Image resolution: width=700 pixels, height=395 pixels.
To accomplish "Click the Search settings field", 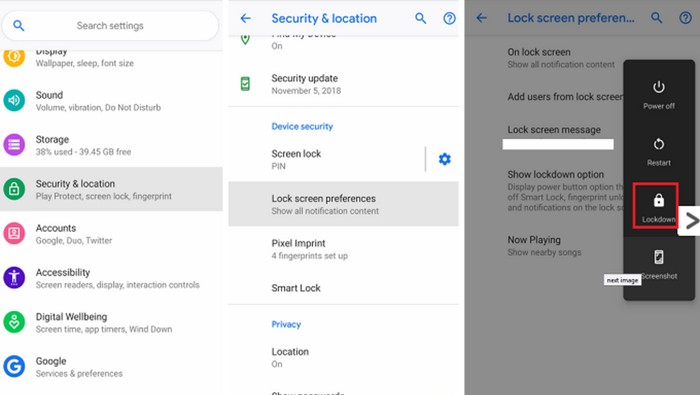I will (110, 26).
